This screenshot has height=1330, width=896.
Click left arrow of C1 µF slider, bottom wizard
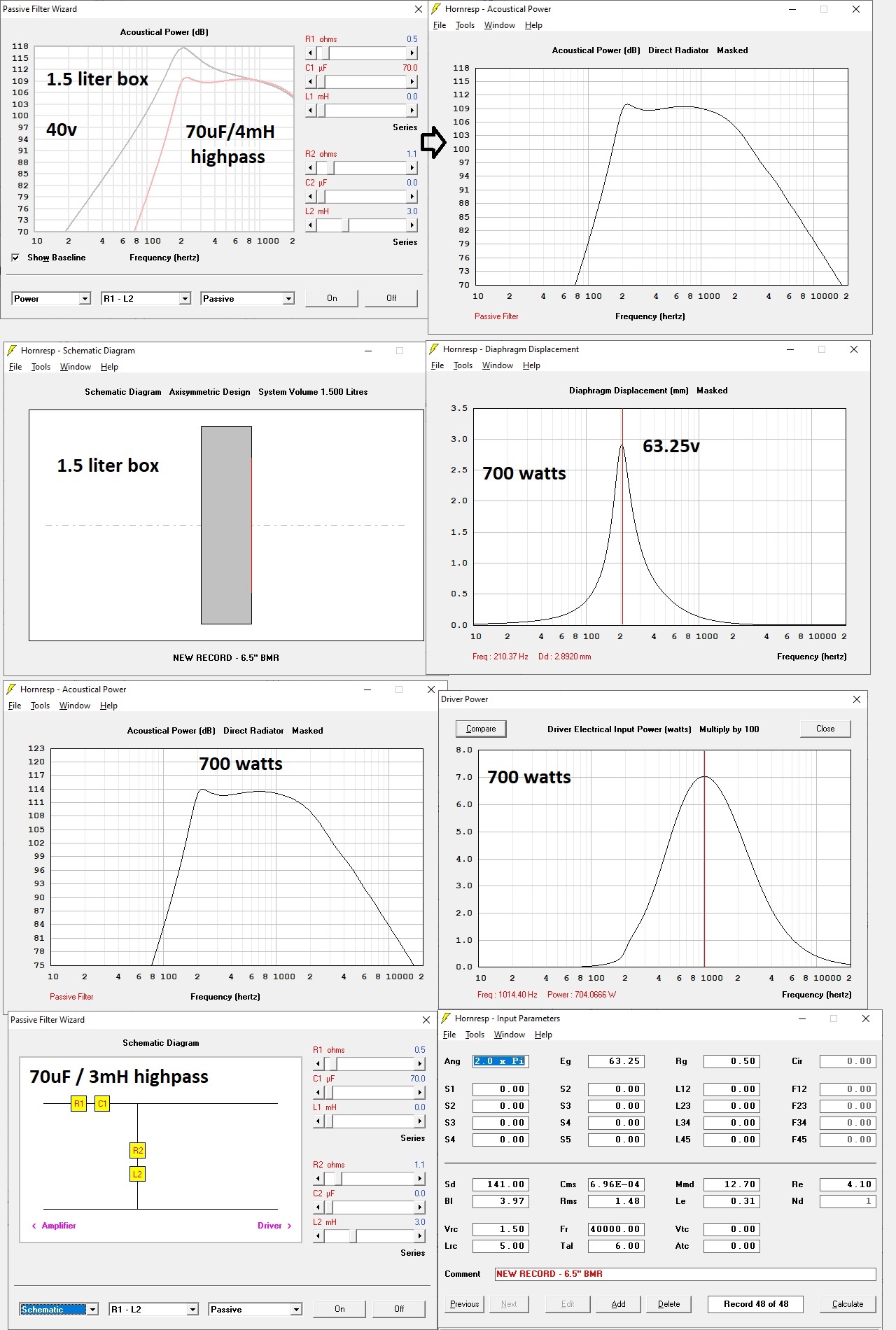tap(318, 1093)
